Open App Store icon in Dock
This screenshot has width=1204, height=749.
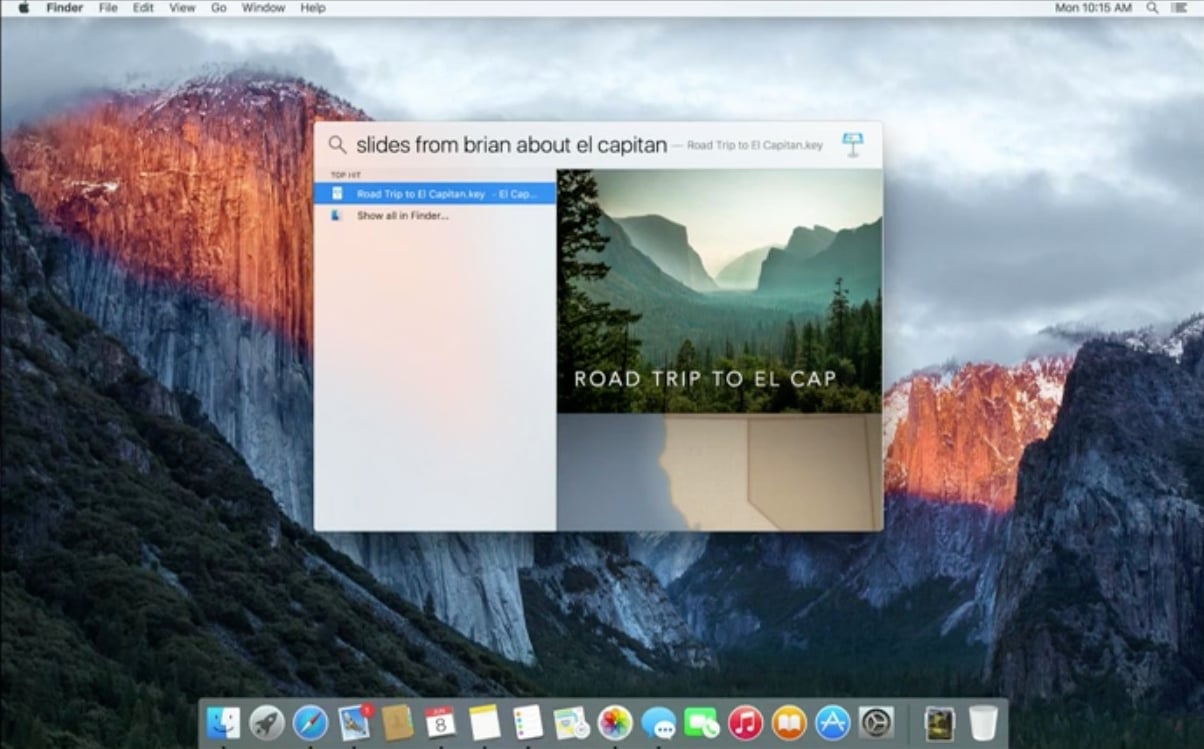[832, 722]
